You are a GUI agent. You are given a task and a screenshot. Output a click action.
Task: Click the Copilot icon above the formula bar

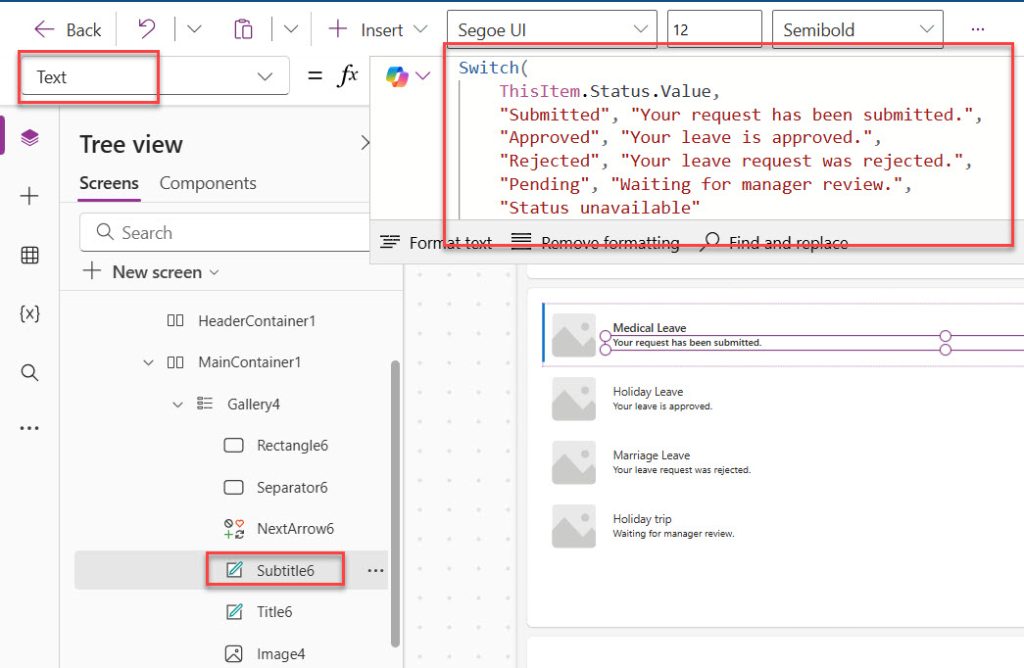(x=392, y=75)
